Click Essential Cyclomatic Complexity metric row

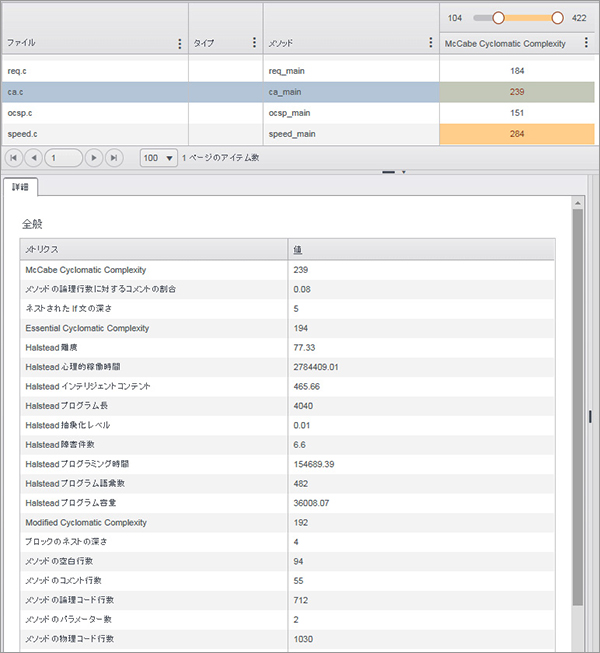click(287, 328)
